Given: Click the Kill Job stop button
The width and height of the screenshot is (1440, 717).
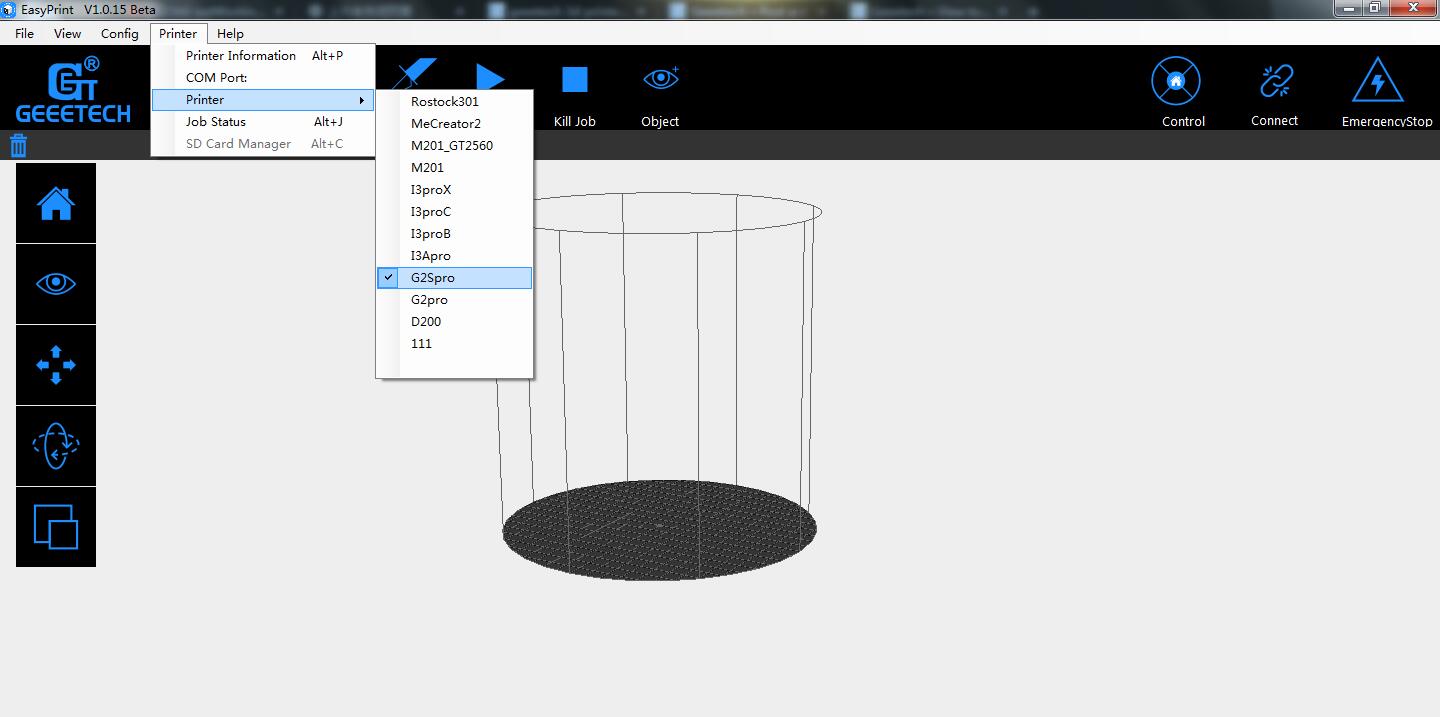Looking at the screenshot, I should tap(574, 80).
